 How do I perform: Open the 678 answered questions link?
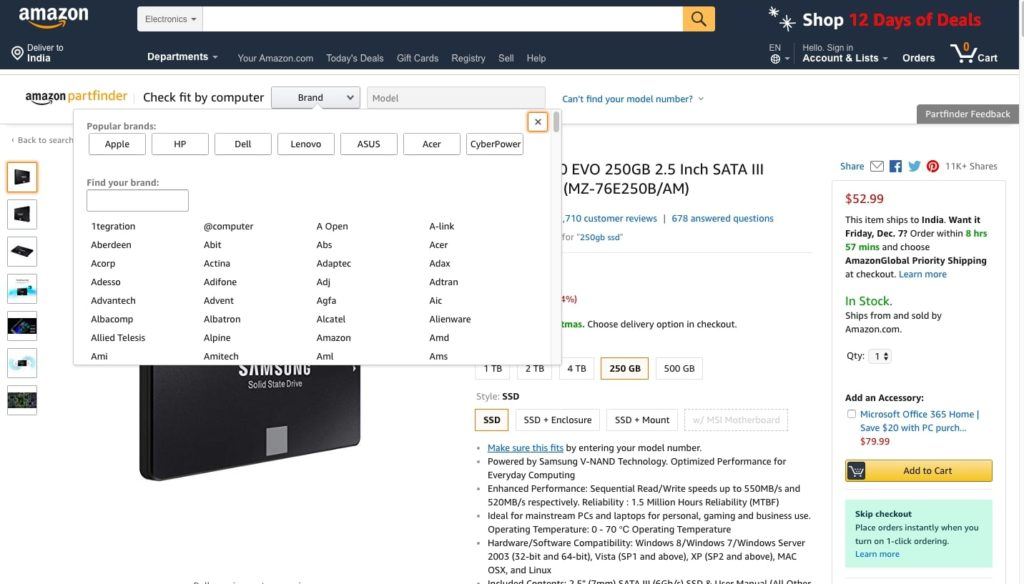click(721, 218)
